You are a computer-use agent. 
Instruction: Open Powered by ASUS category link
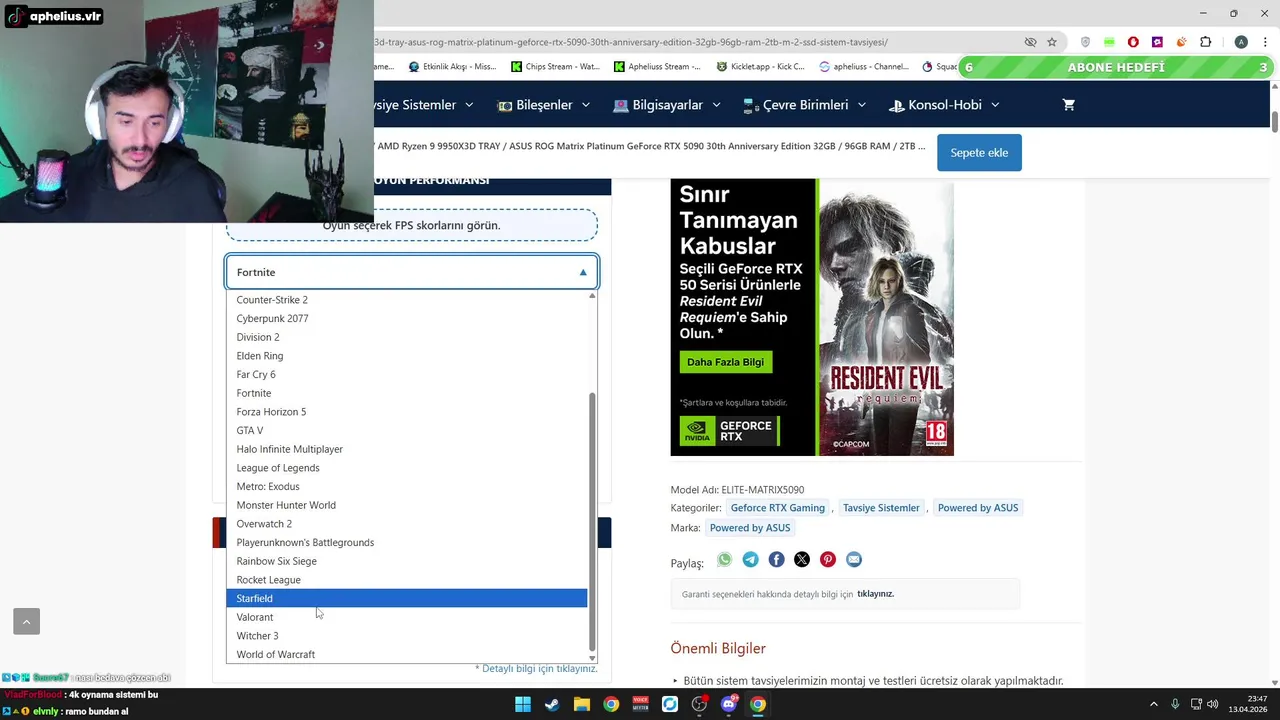[x=978, y=508]
